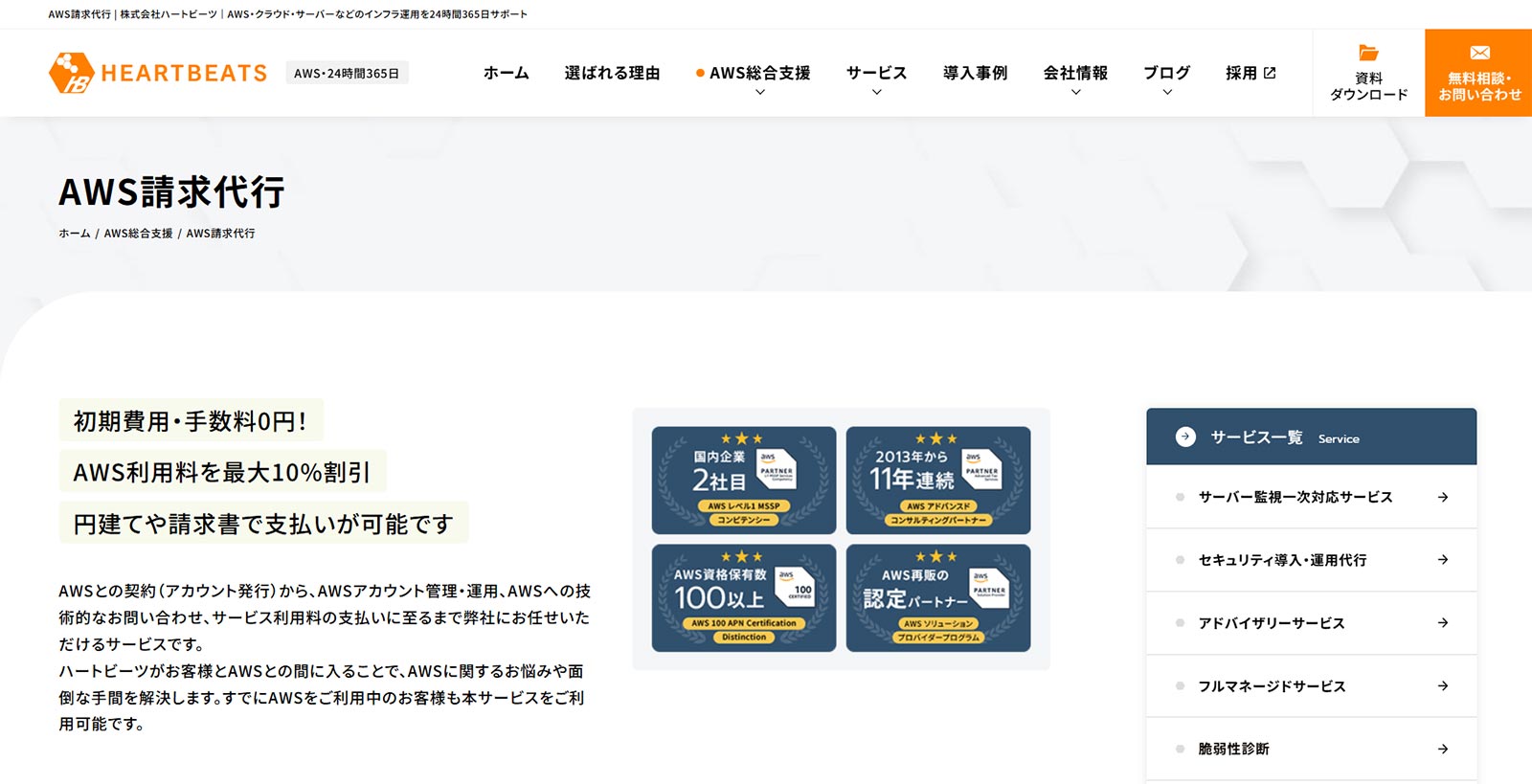The width and height of the screenshot is (1532, 784).
Task: Open the 会社情報 menu item
Action: [1075, 73]
